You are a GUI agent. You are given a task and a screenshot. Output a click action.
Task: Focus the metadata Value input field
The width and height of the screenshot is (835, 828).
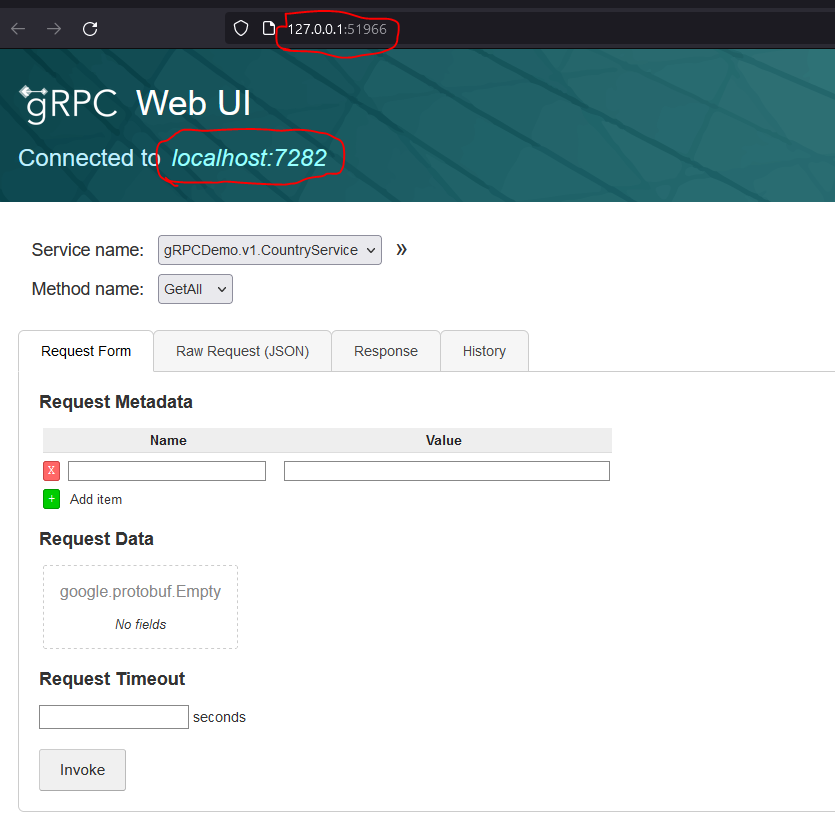446,471
